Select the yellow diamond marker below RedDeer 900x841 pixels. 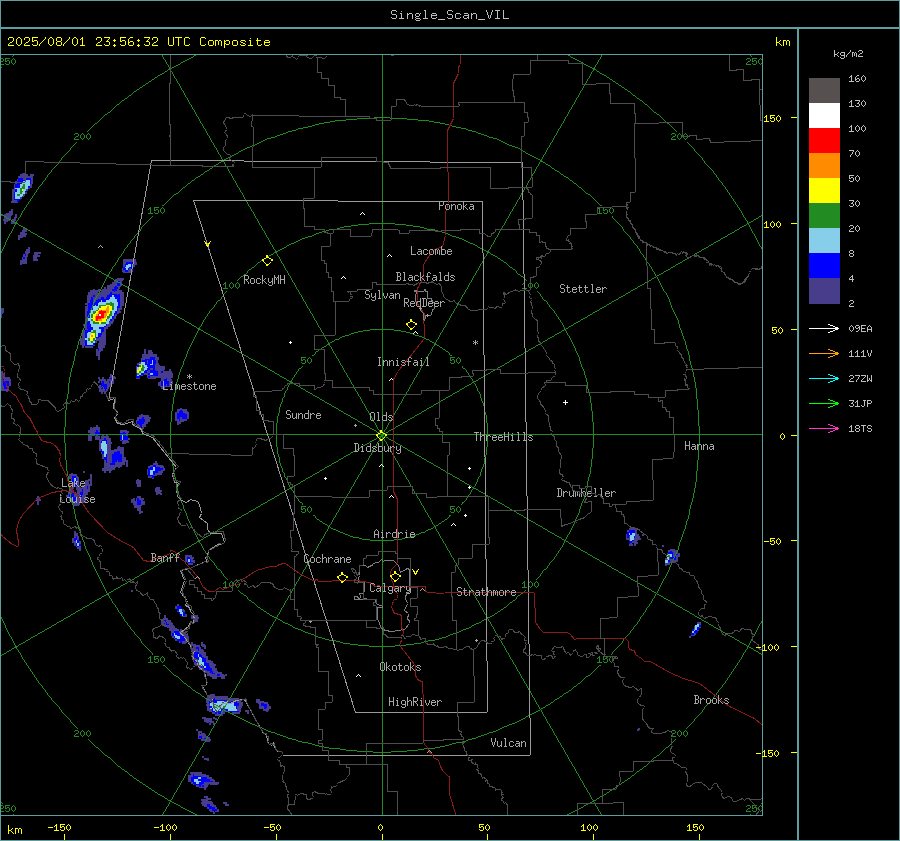coord(411,325)
